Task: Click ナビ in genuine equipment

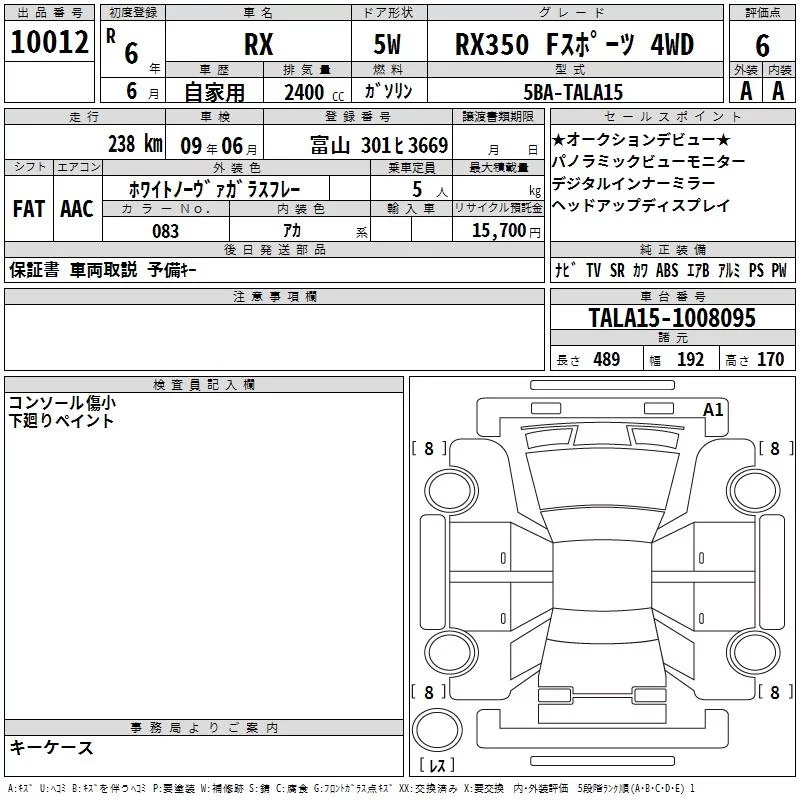Action: [566, 270]
